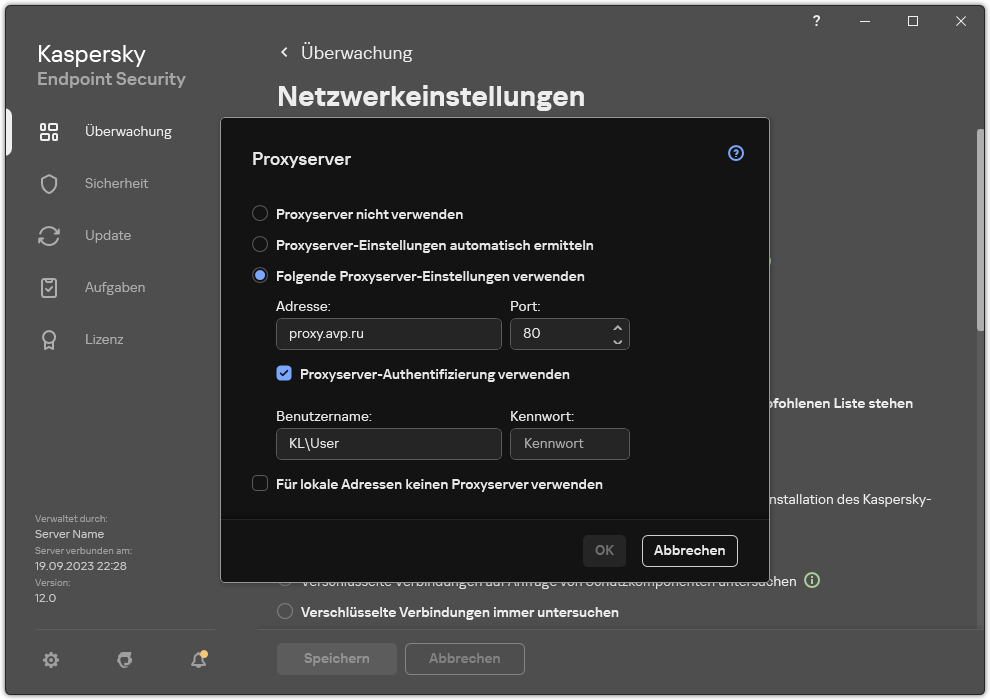Decrement the Port value with the down arrow
Screen dimensions: 990x700
click(618, 340)
